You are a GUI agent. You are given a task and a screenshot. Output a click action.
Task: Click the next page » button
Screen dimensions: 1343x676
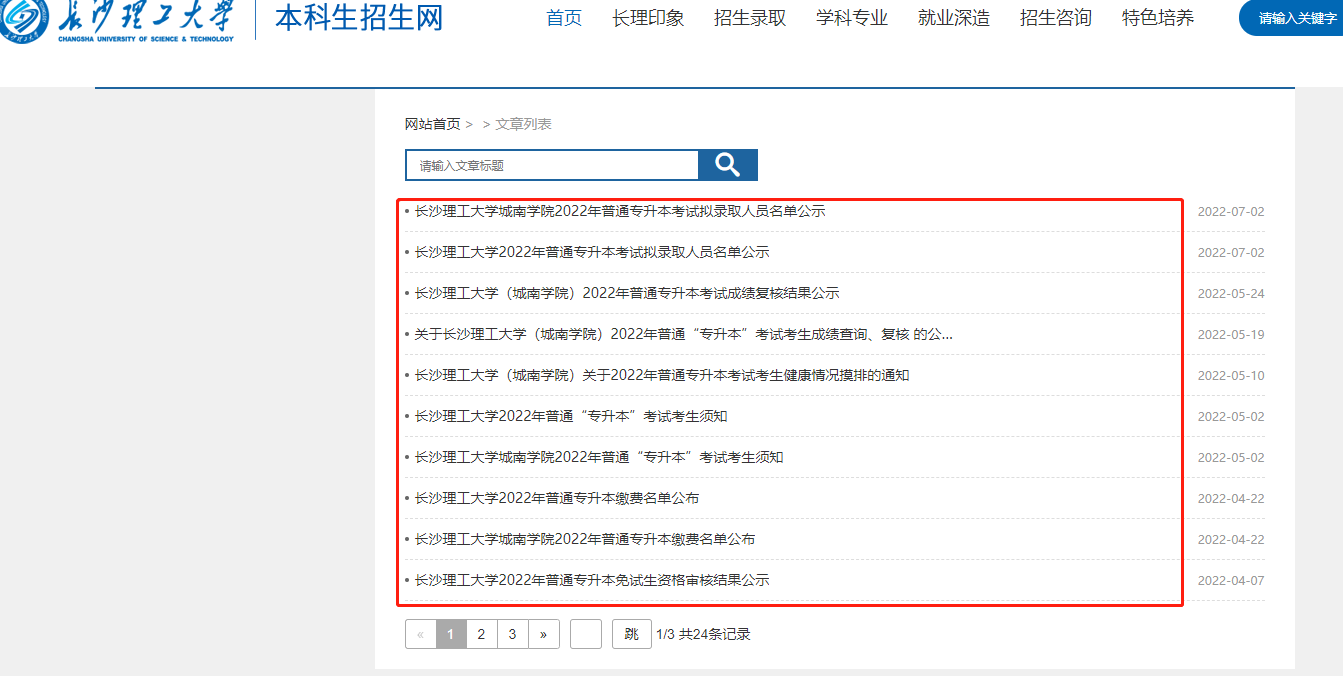pos(543,634)
